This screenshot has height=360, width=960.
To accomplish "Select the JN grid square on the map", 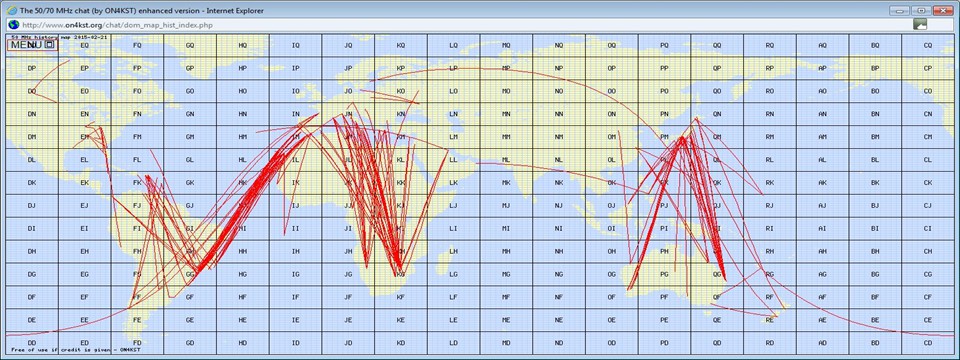I will coord(348,114).
